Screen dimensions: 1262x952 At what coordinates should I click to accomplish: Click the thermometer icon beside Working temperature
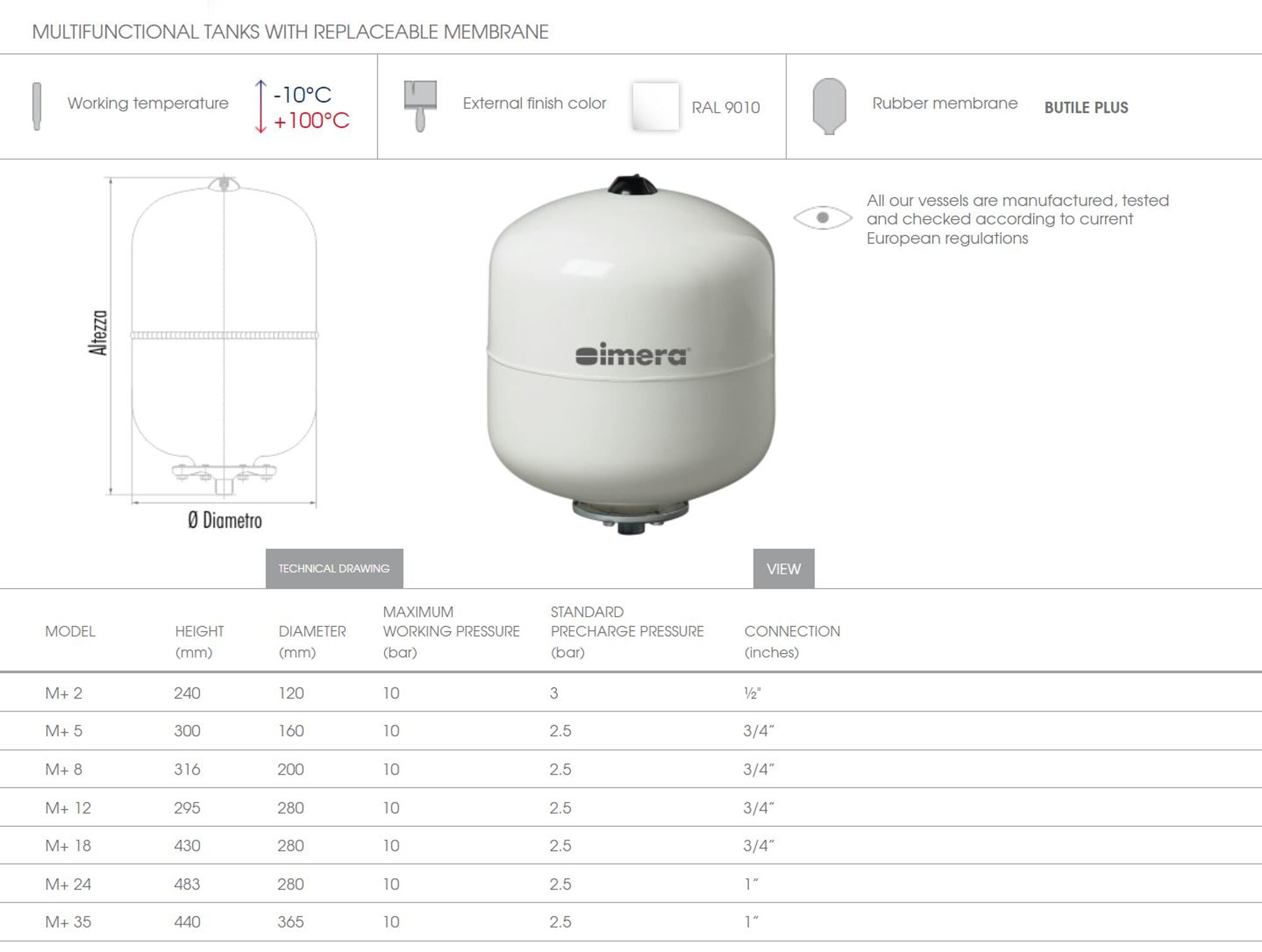pyautogui.click(x=37, y=106)
